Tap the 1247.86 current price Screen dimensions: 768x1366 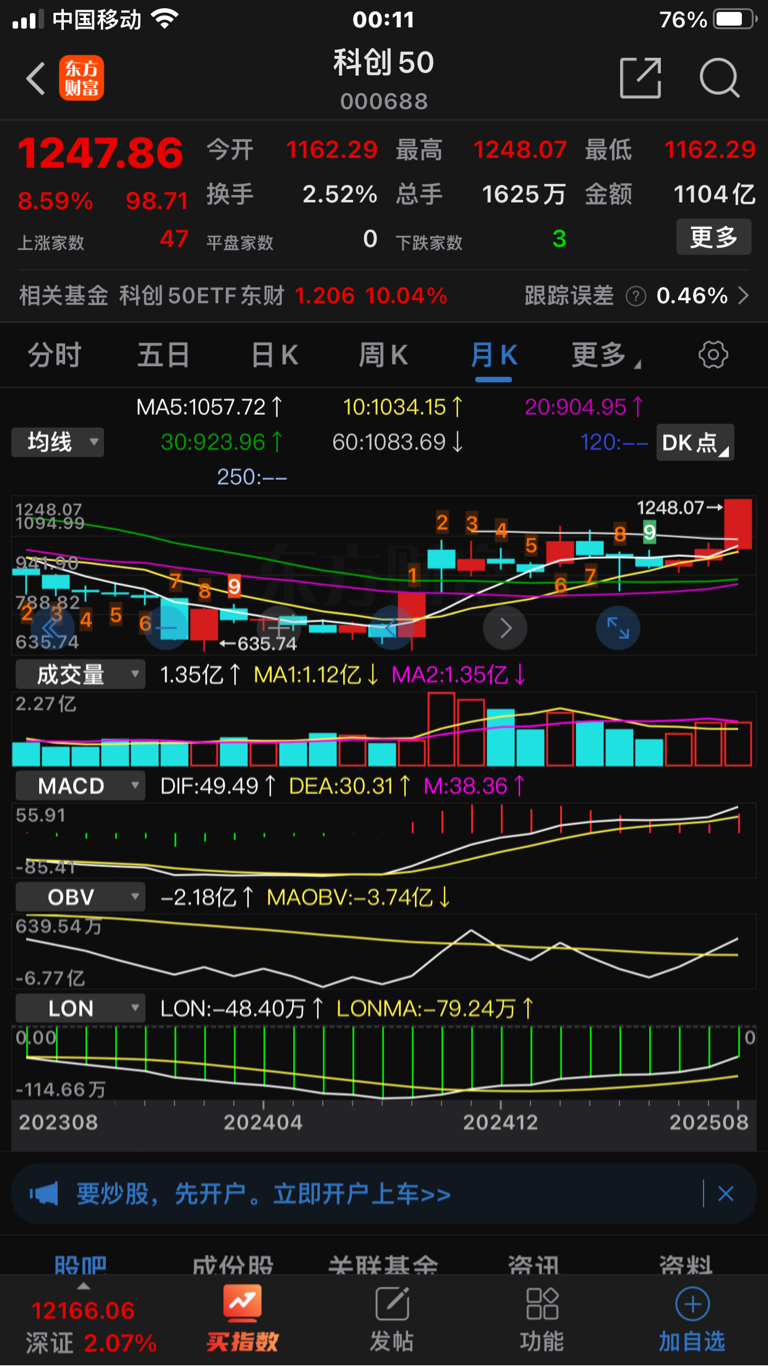pos(100,153)
